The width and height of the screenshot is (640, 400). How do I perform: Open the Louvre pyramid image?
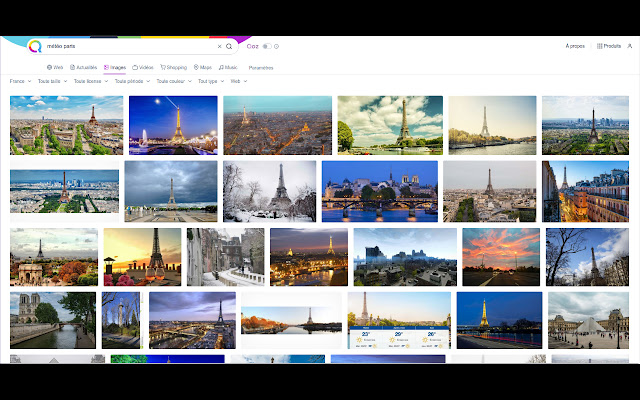pos(589,320)
